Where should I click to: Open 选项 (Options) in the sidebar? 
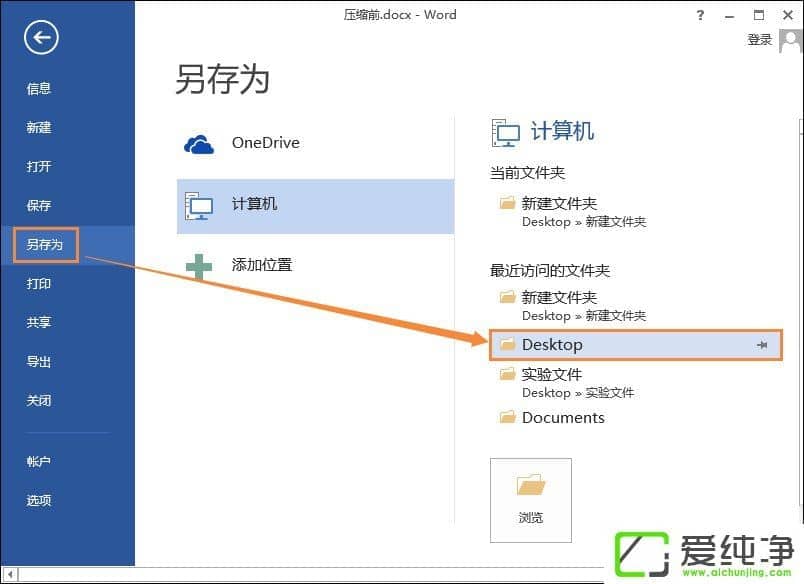39,501
